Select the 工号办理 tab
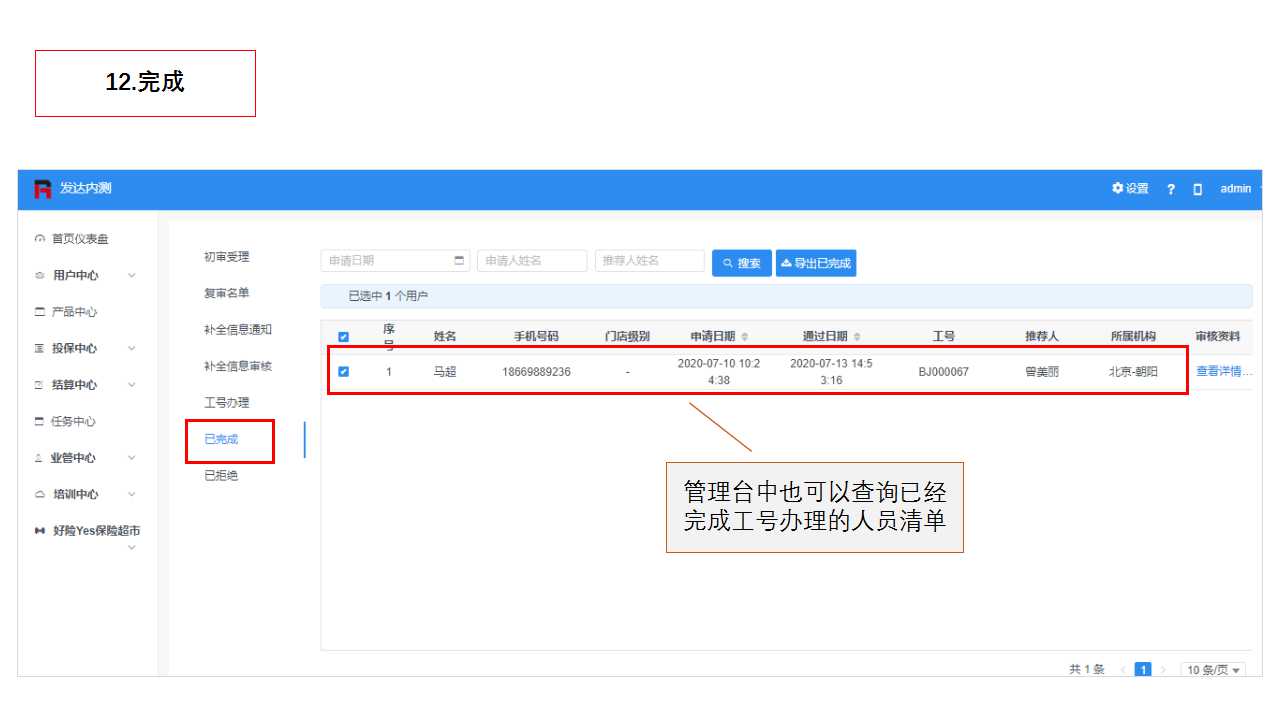This screenshot has width=1280, height=720. tap(227, 403)
